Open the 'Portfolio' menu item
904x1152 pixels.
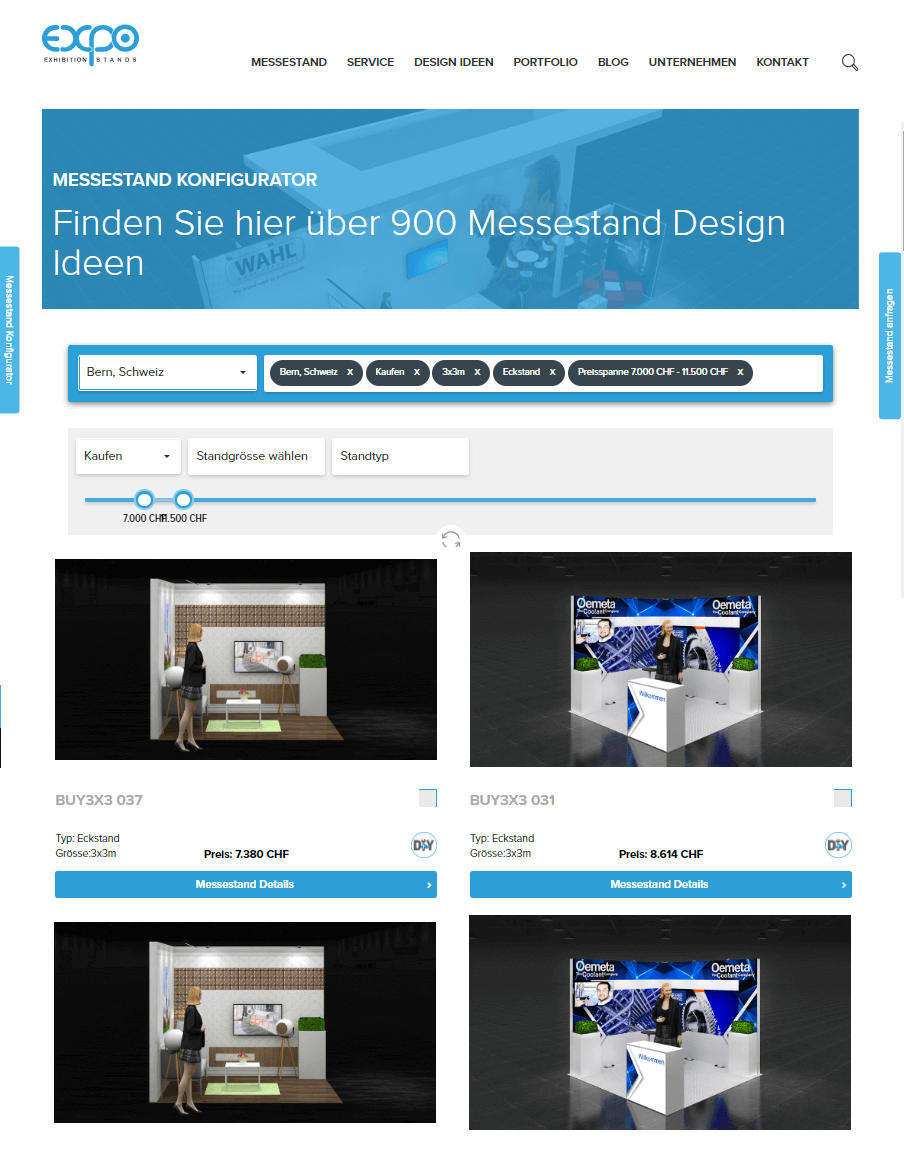(x=545, y=62)
